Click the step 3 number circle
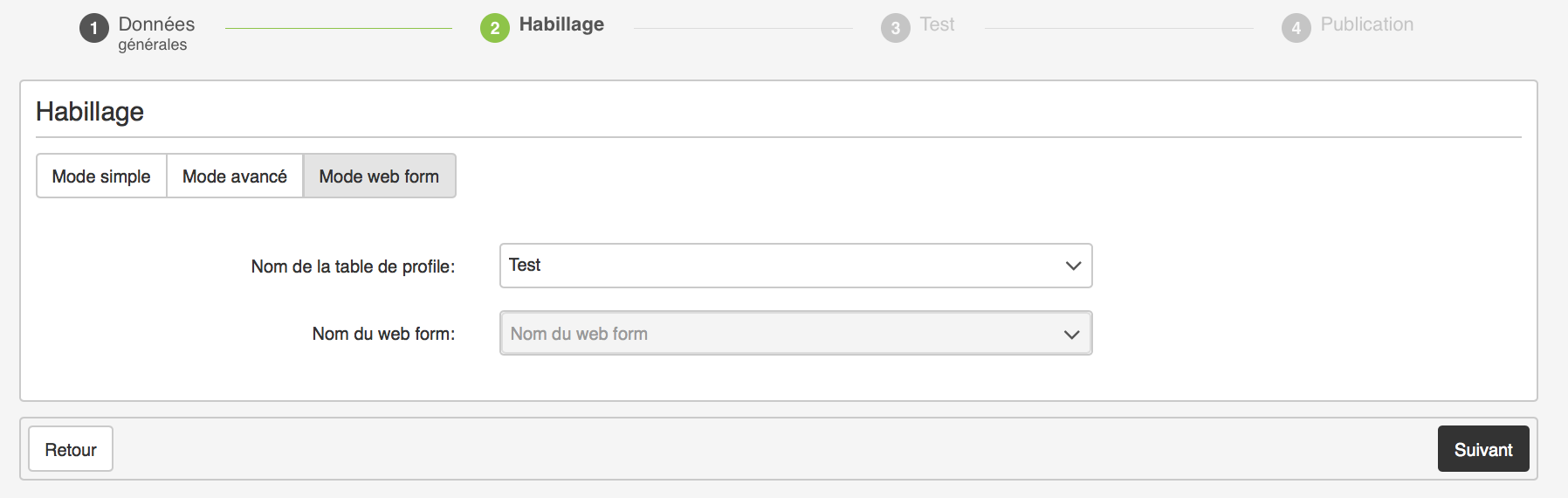 click(895, 28)
